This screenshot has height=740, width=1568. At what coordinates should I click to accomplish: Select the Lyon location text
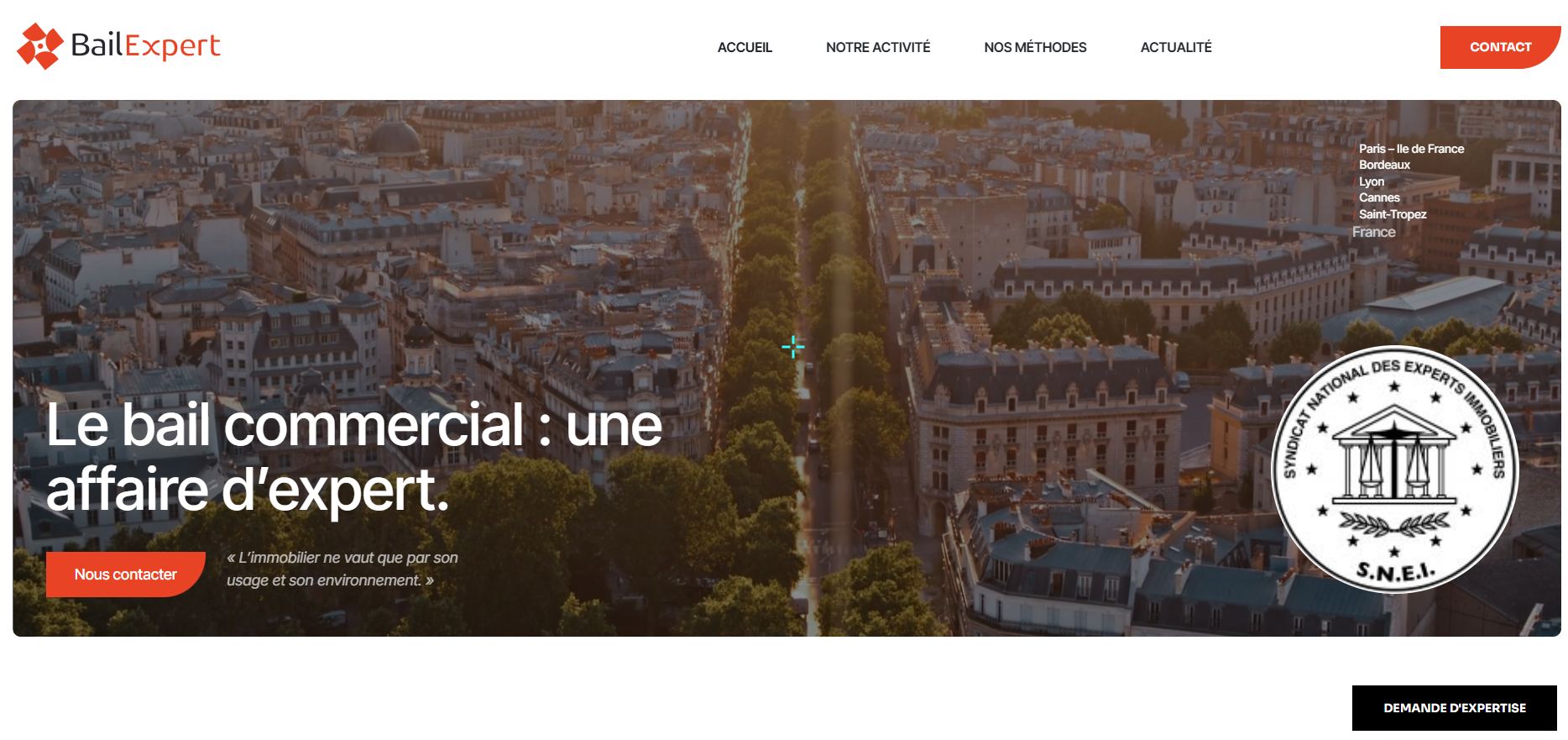(1372, 181)
